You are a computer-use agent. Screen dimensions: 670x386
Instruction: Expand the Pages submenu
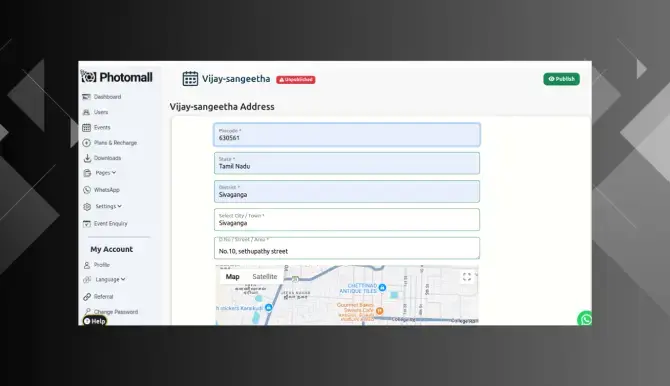106,173
